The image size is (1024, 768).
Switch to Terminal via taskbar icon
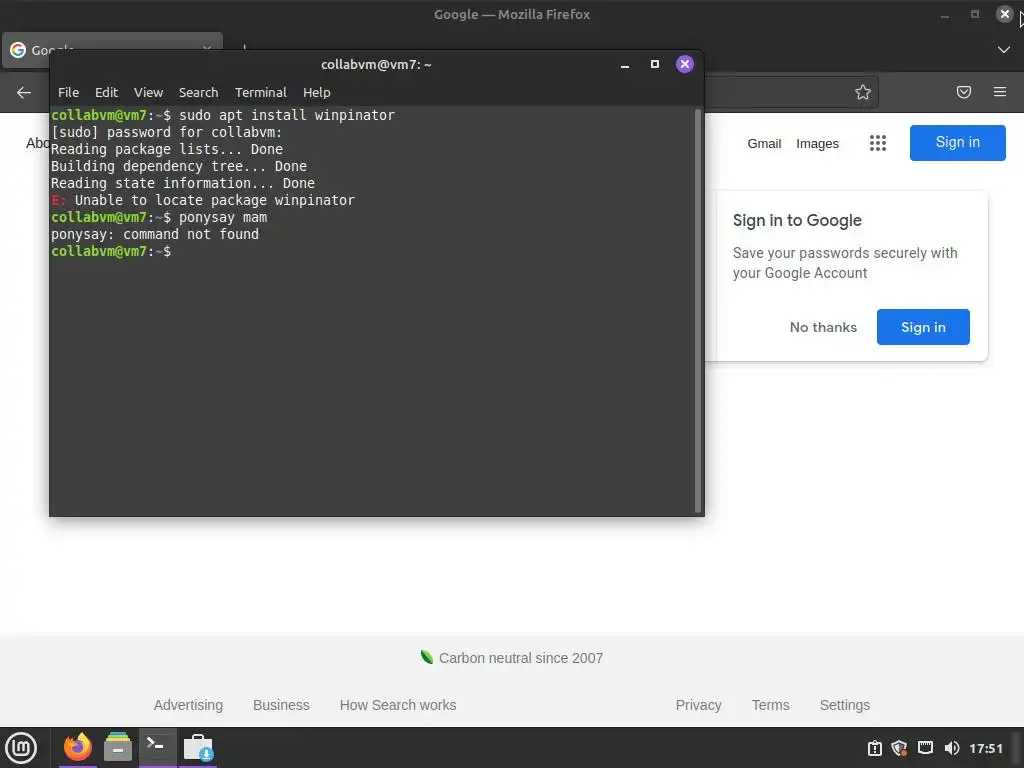[157, 746]
